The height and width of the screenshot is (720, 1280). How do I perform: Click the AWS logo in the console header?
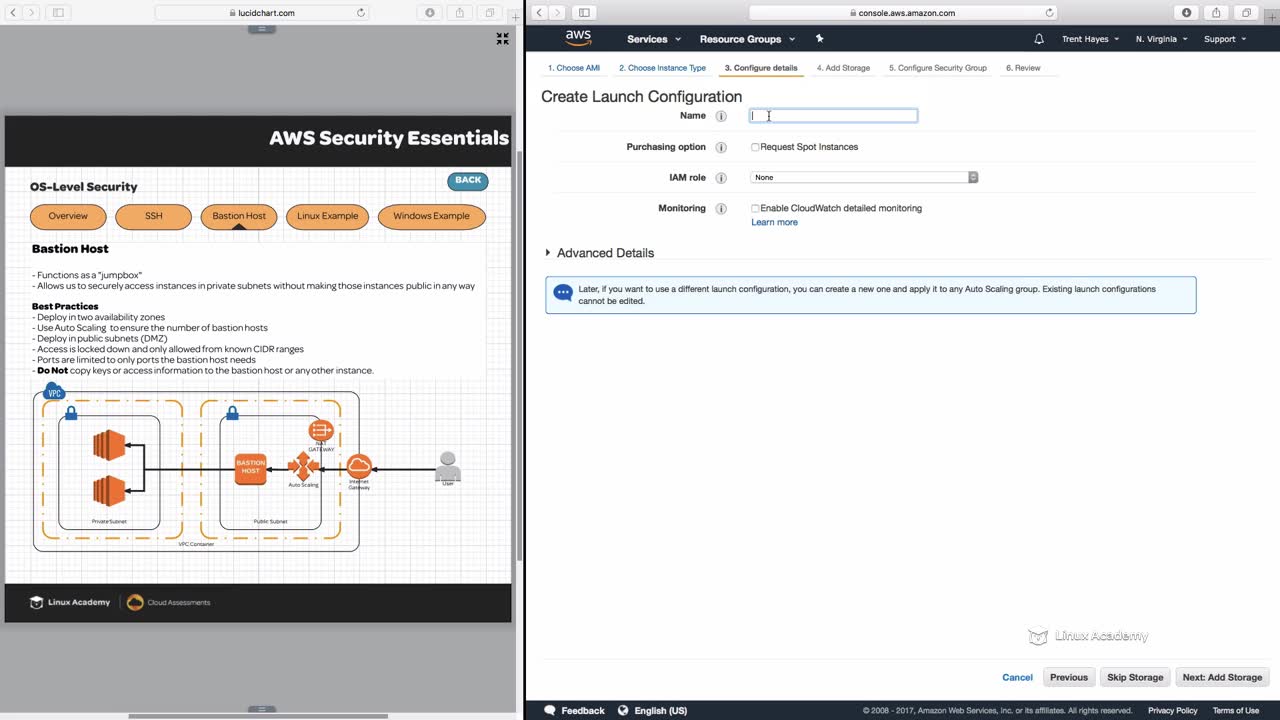tap(578, 38)
